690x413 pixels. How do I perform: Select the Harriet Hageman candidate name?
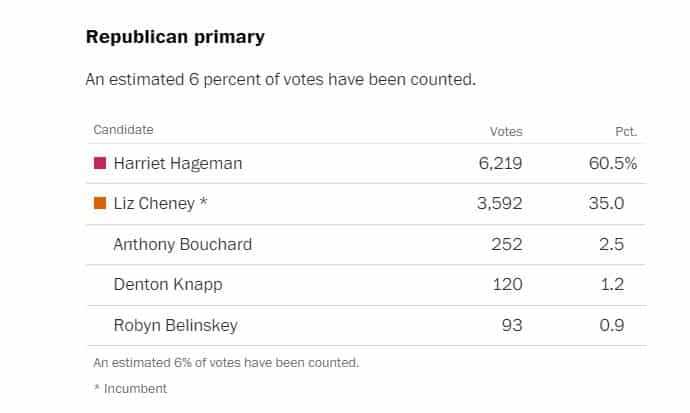pyautogui.click(x=178, y=164)
